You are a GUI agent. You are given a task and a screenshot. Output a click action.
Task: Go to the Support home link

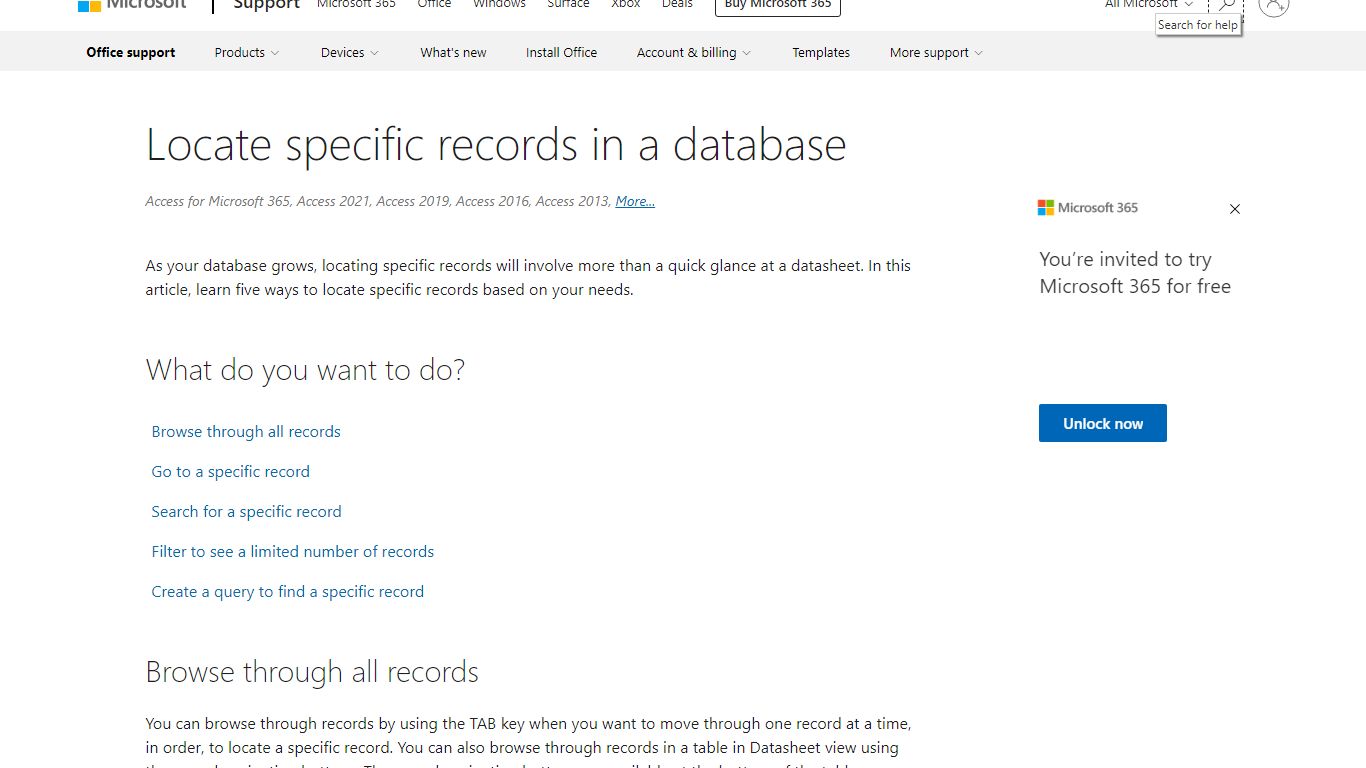click(267, 5)
